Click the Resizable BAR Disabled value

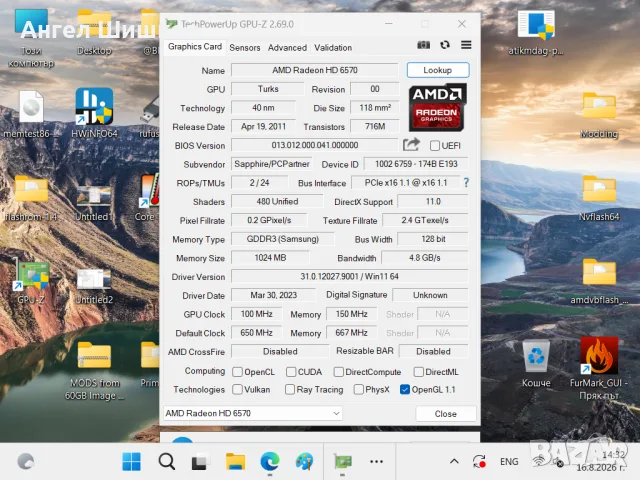pos(433,351)
